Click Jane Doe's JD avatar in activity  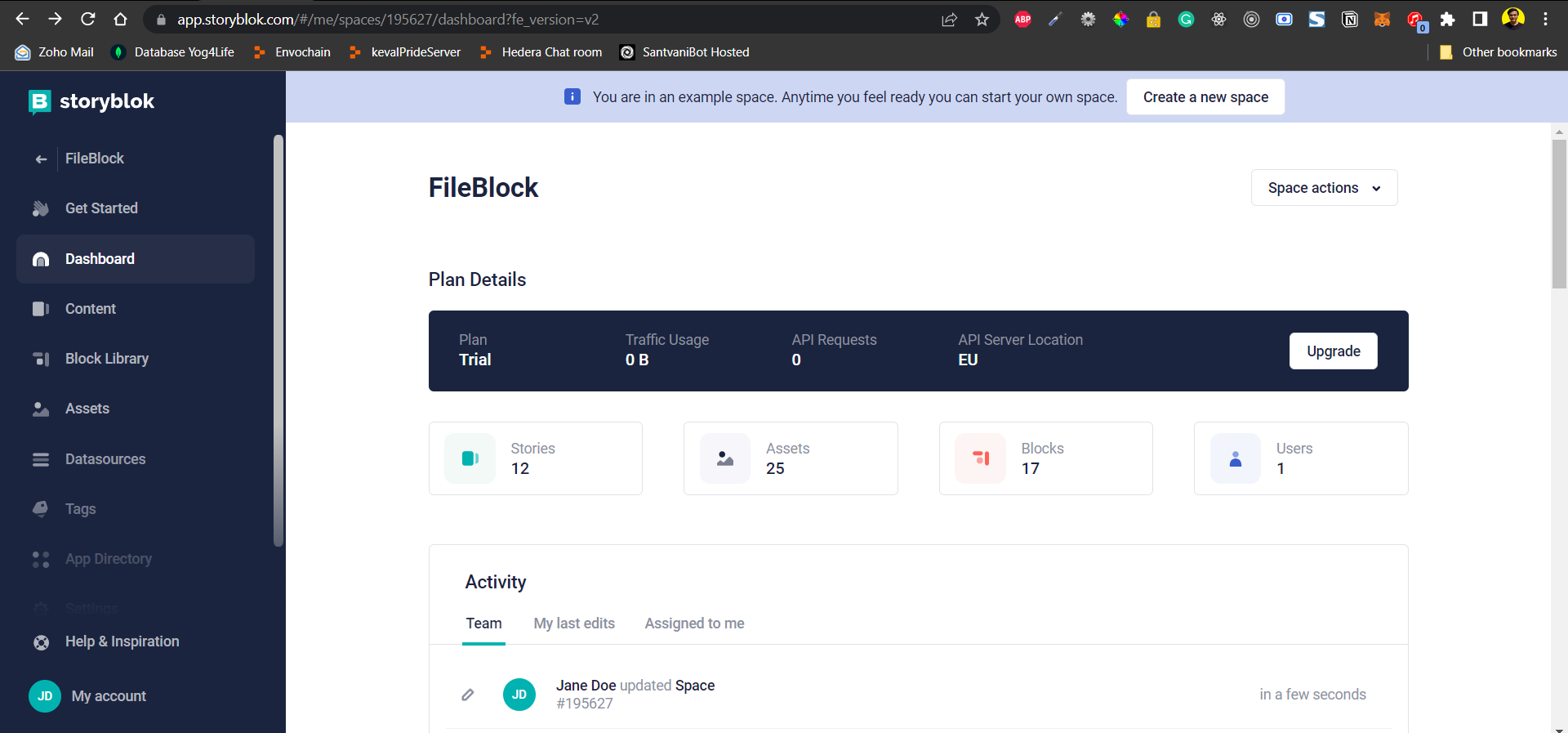point(519,695)
